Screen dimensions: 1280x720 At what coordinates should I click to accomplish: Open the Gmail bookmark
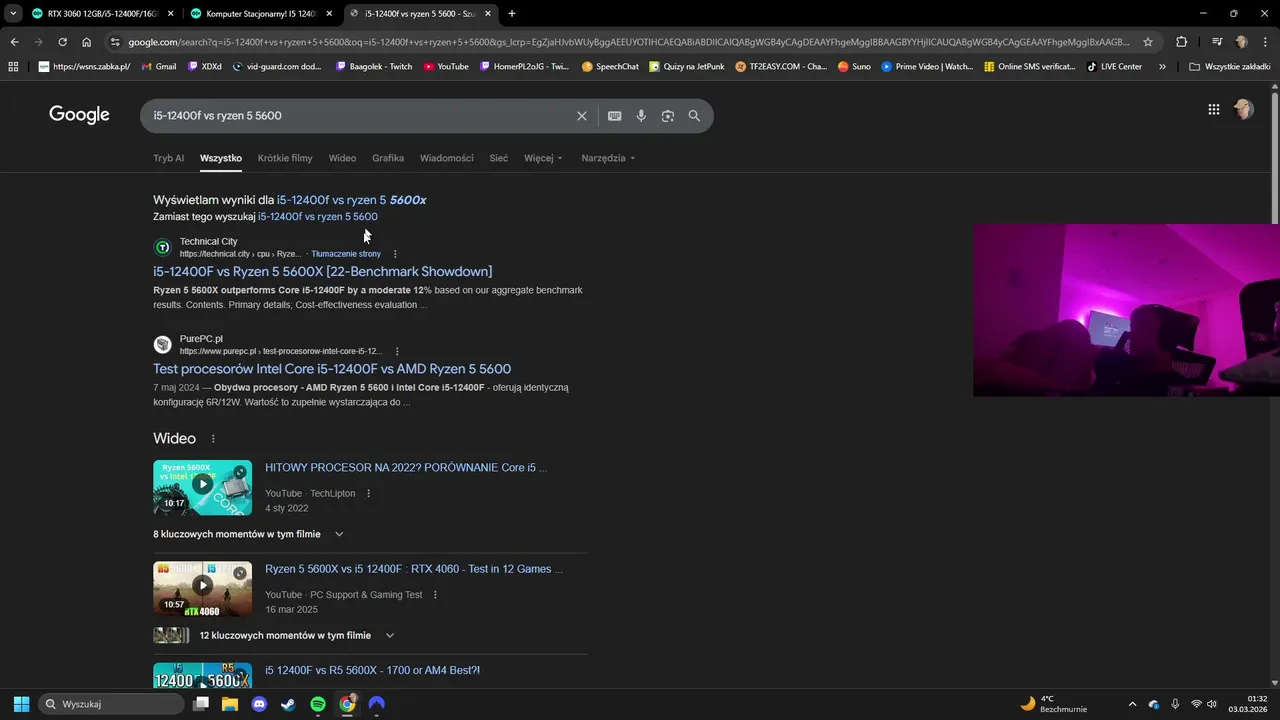pyautogui.click(x=159, y=66)
